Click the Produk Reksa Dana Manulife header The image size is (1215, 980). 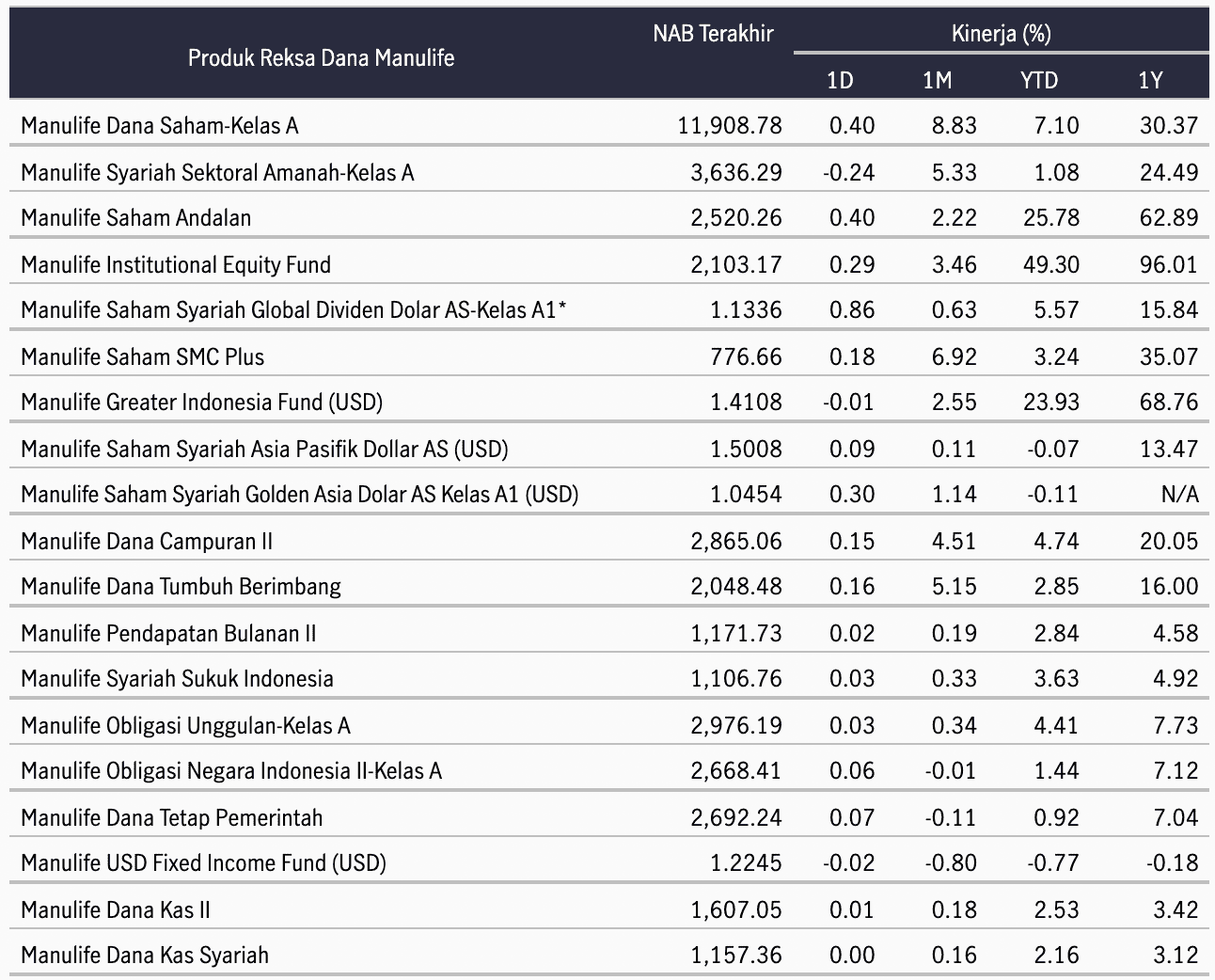321,58
